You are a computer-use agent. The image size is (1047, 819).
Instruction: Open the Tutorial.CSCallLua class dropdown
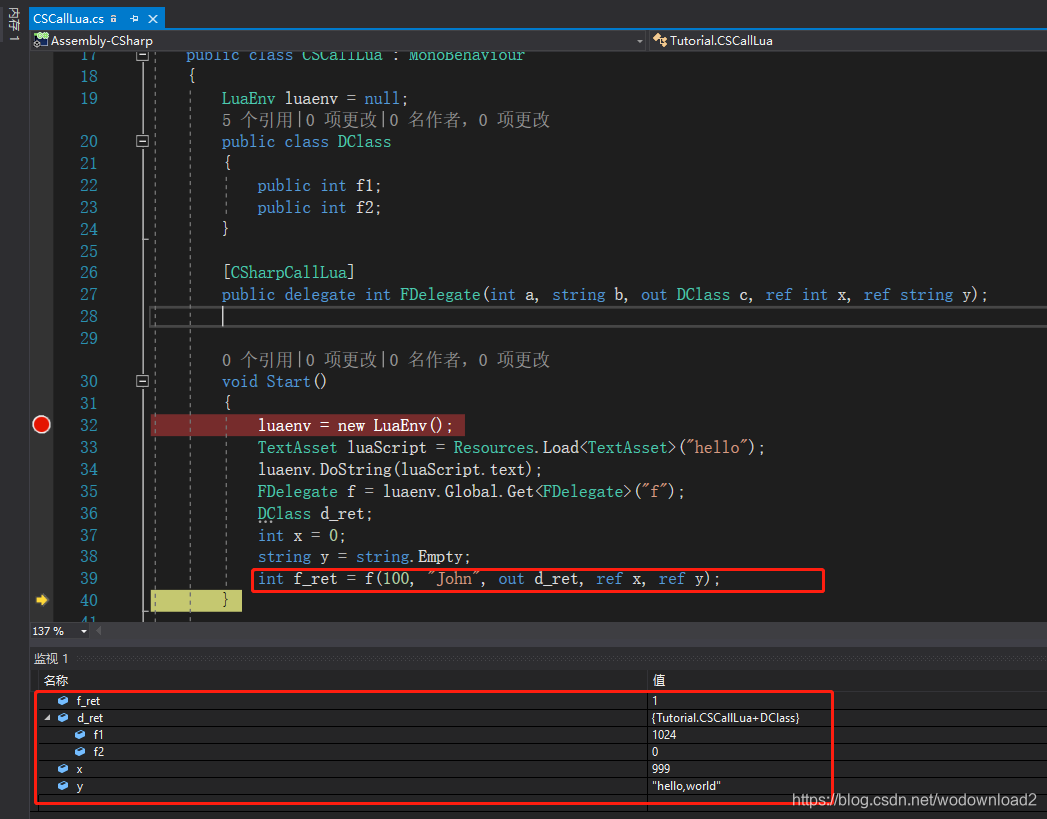point(848,41)
